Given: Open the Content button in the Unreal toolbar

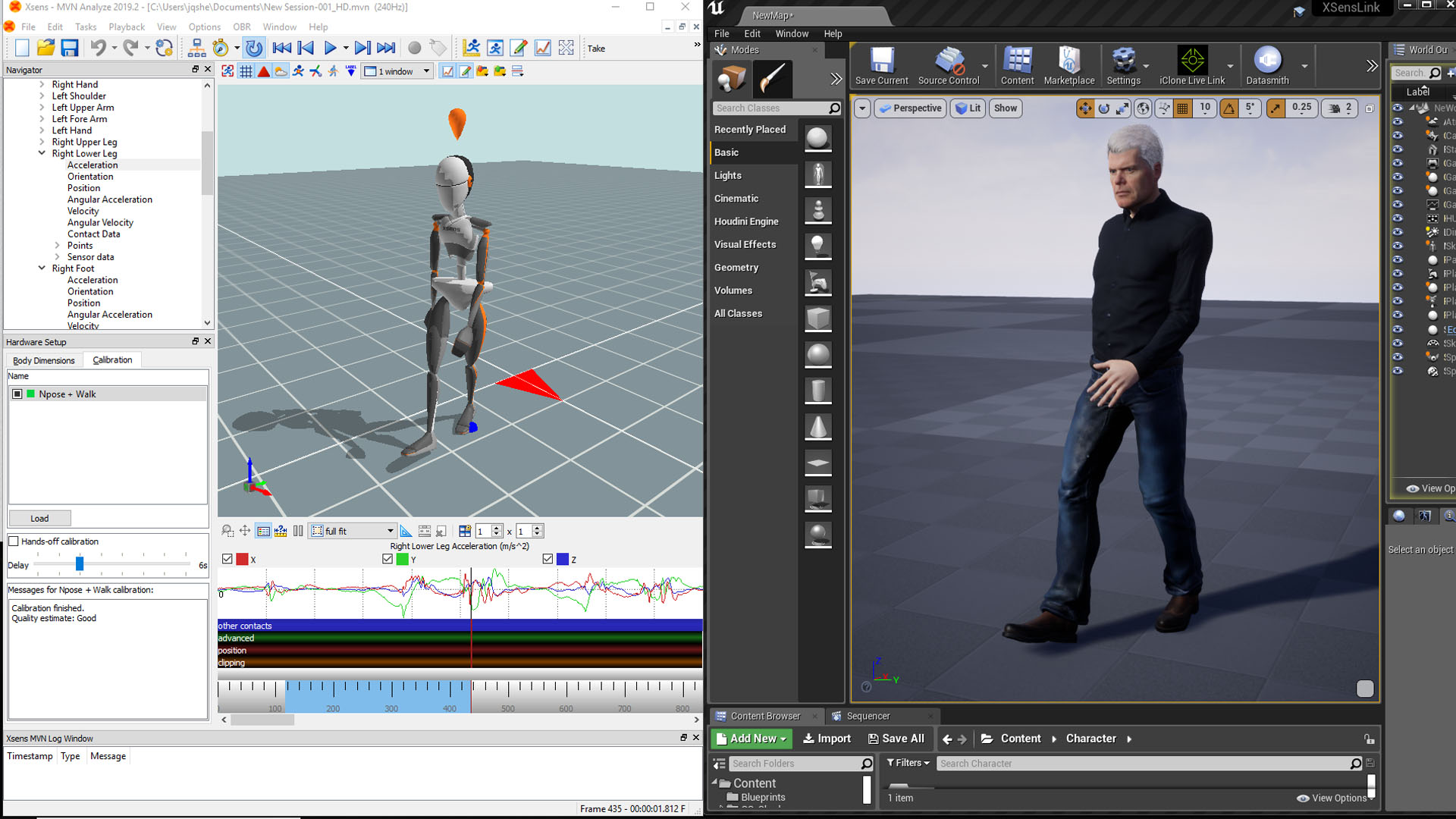Looking at the screenshot, I should tap(1017, 66).
